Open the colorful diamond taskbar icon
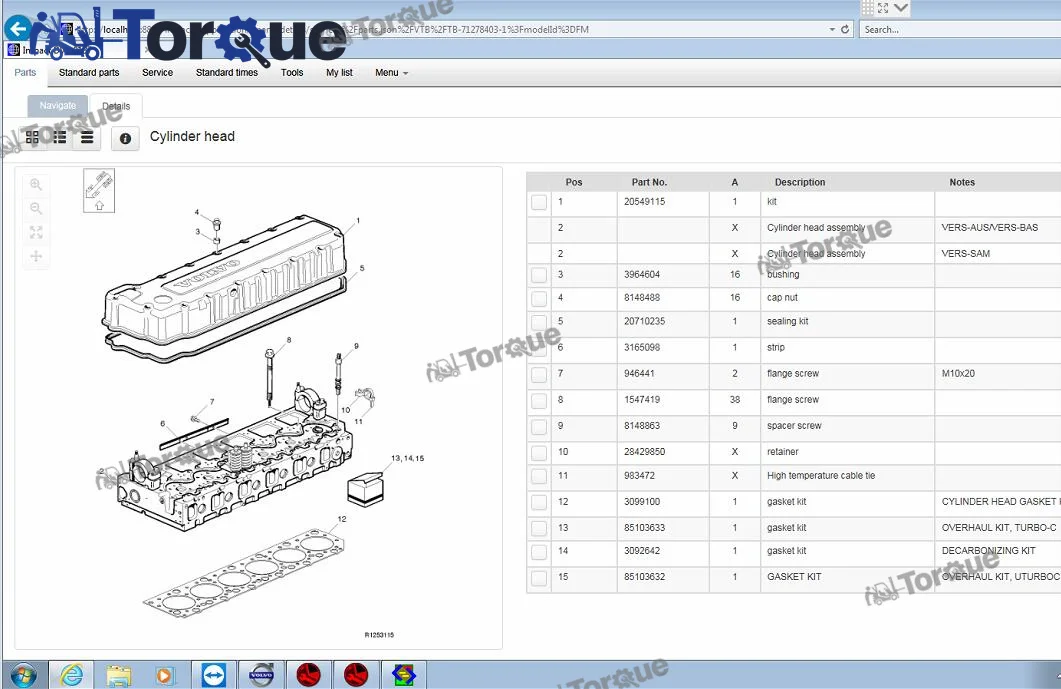1061x689 pixels. click(x=404, y=675)
